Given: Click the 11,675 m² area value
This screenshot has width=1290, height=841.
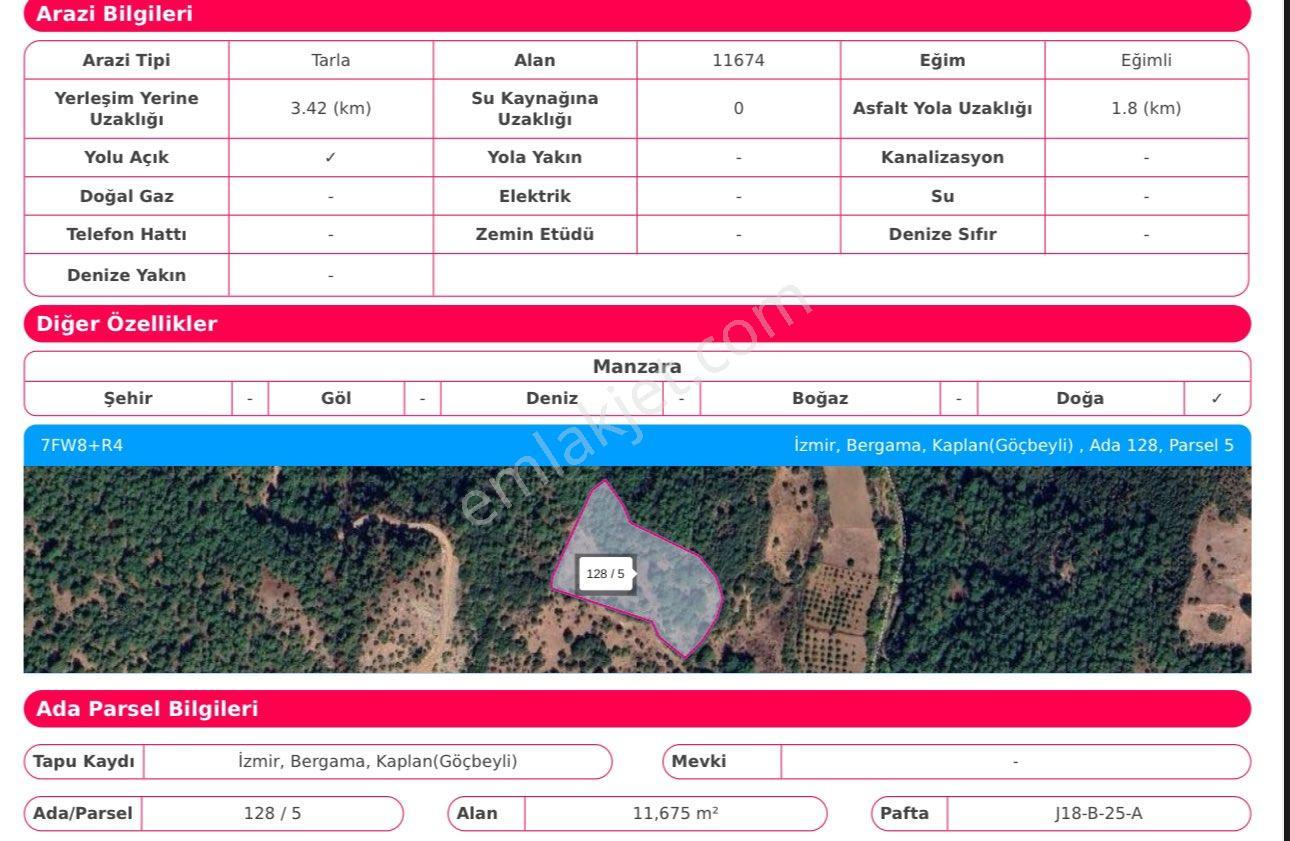Looking at the screenshot, I should [x=675, y=814].
